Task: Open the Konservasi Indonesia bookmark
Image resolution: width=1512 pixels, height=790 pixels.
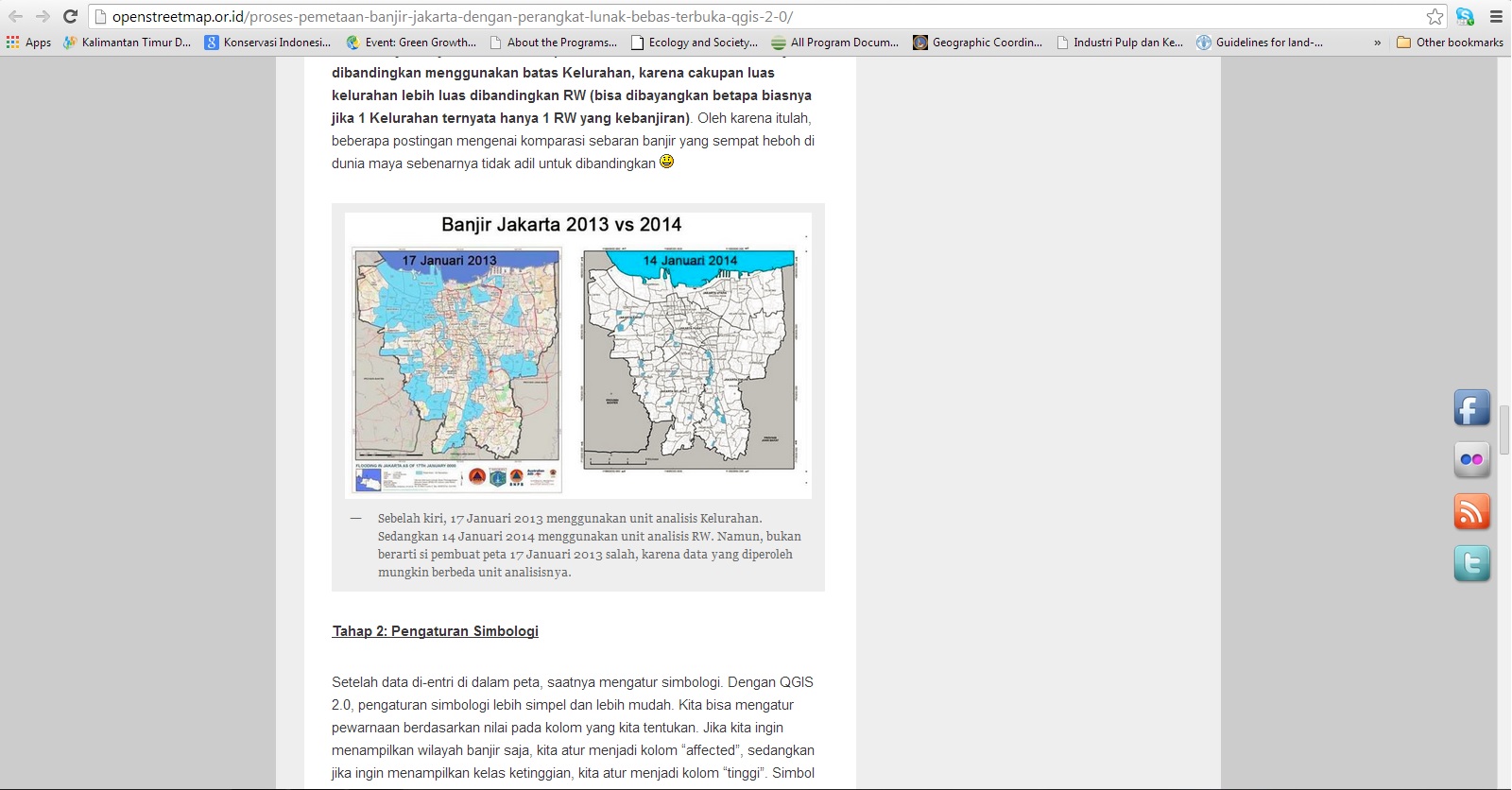Action: 268,43
